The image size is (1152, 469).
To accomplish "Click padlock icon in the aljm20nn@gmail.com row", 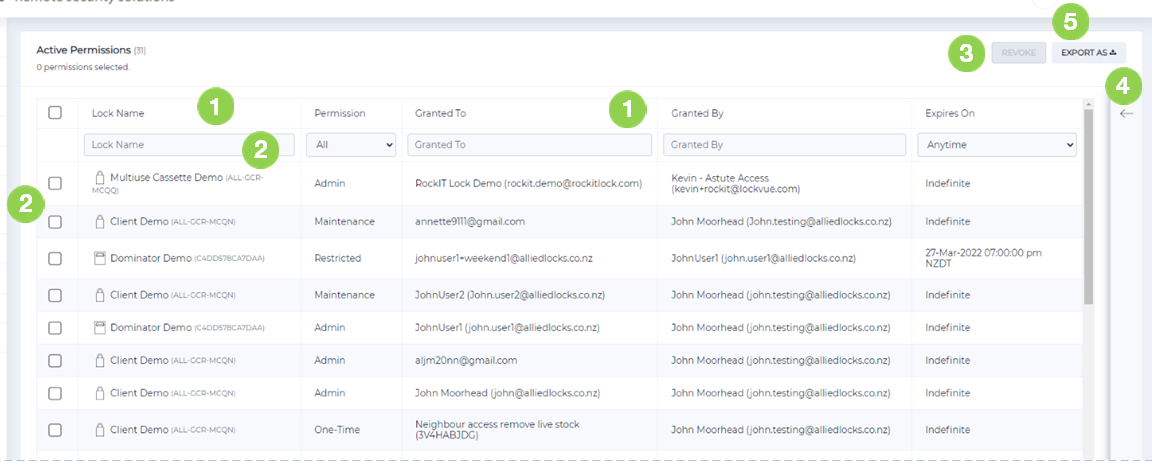I will pos(101,360).
